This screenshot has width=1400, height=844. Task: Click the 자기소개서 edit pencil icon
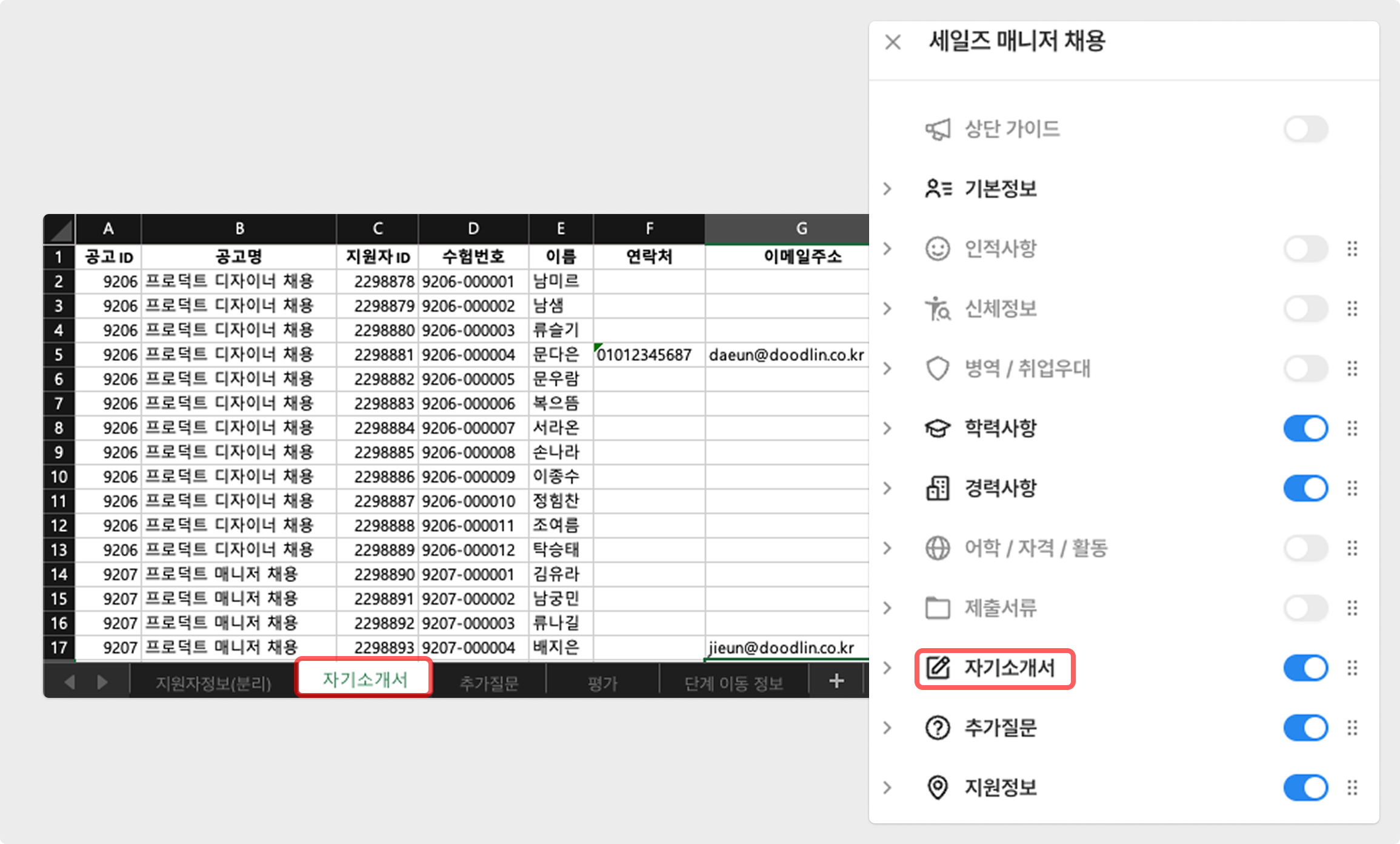pyautogui.click(x=938, y=668)
